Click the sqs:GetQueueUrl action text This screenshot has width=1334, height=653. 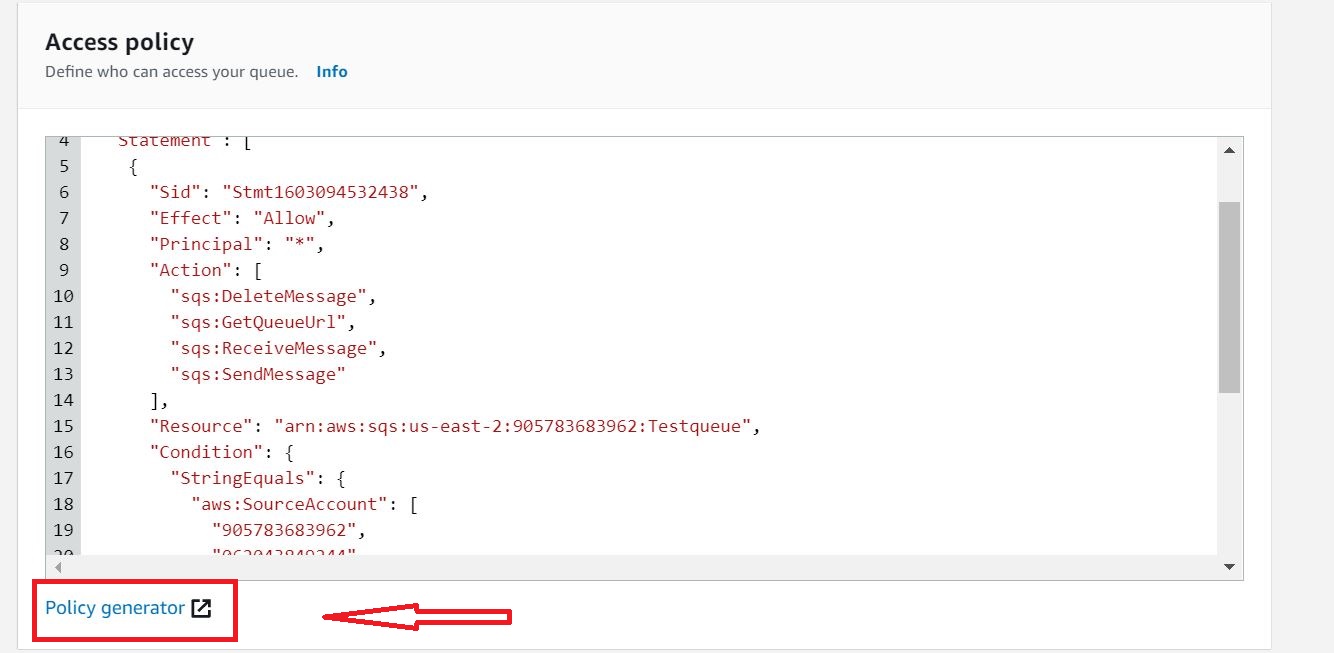pyautogui.click(x=262, y=322)
